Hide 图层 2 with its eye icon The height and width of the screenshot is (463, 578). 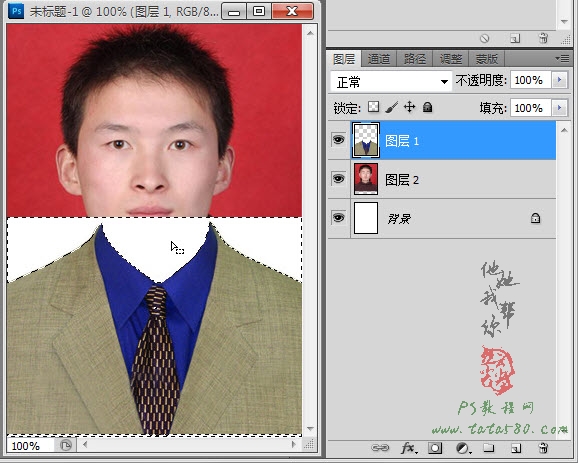click(x=338, y=179)
